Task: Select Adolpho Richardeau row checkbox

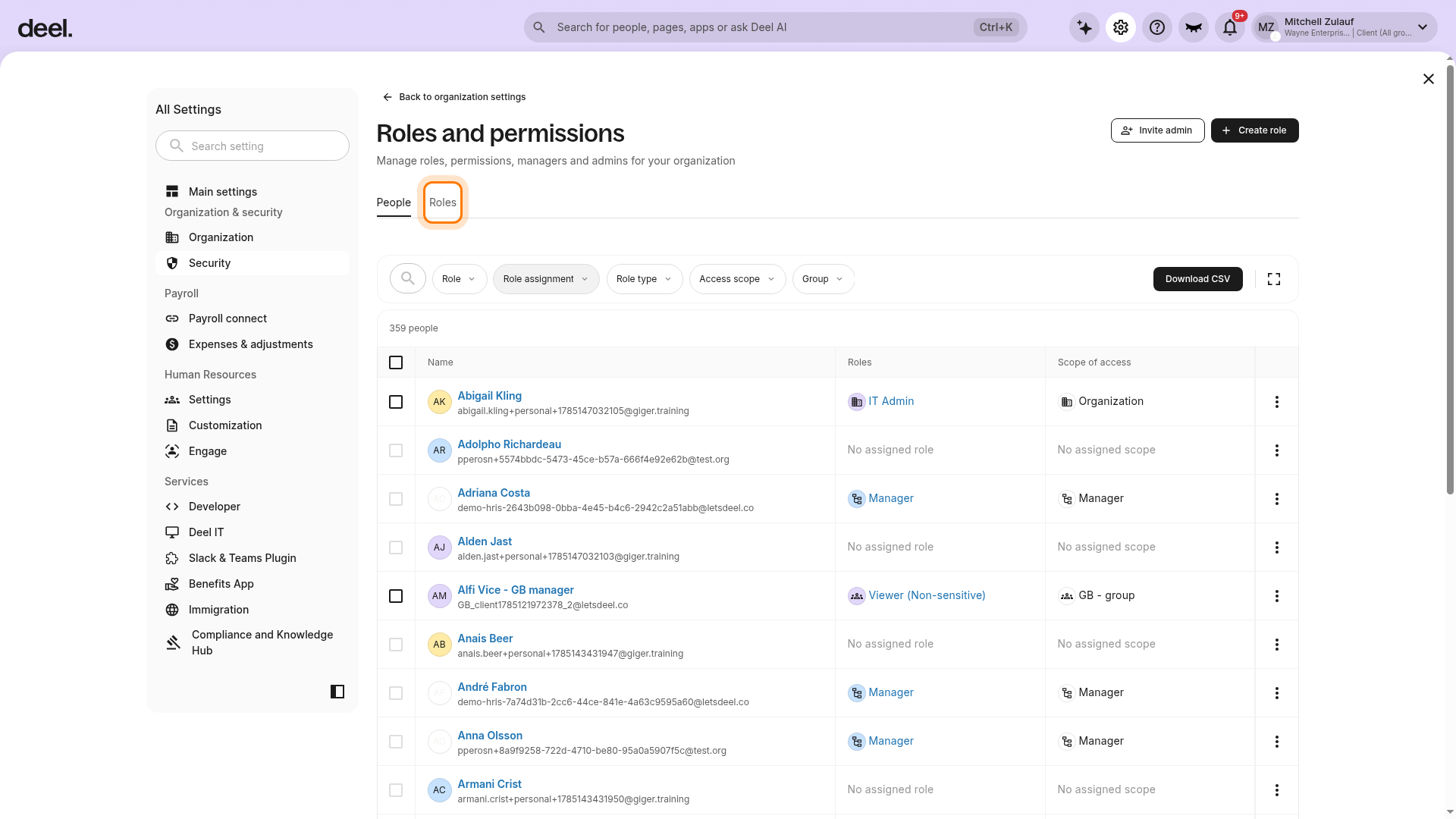Action: [396, 450]
